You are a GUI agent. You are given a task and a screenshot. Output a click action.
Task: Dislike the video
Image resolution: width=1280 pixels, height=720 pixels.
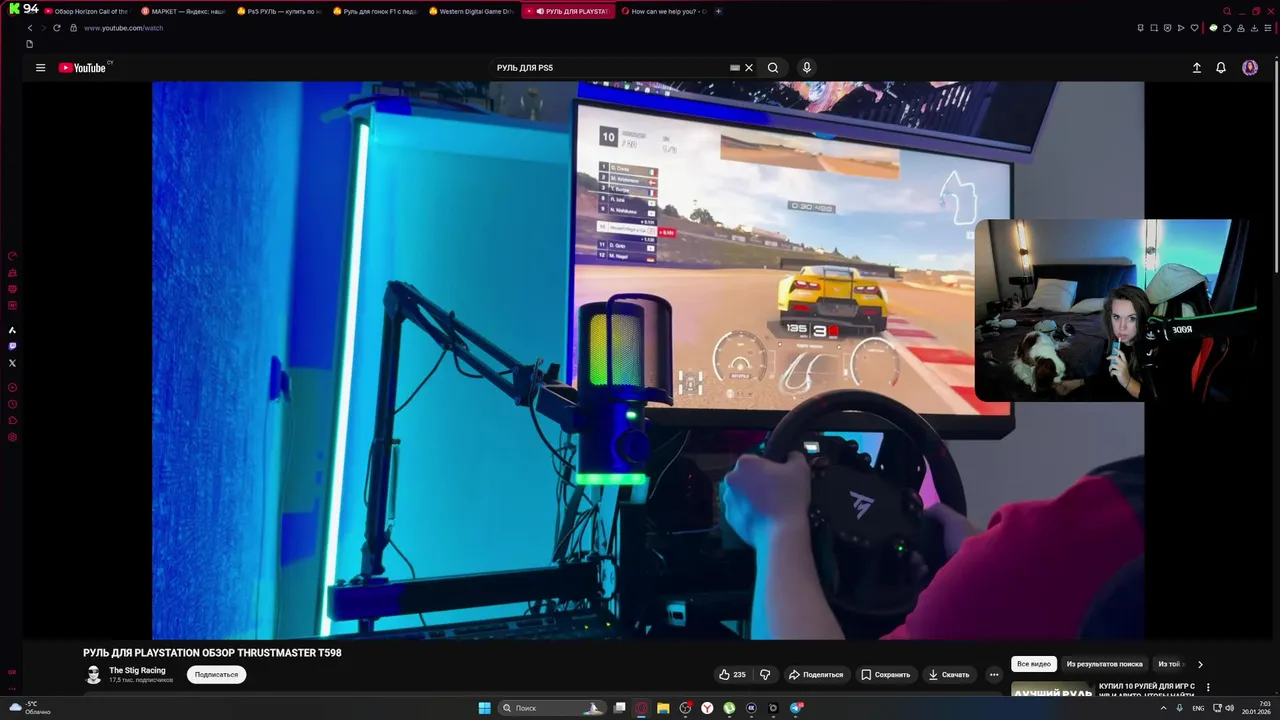(765, 675)
